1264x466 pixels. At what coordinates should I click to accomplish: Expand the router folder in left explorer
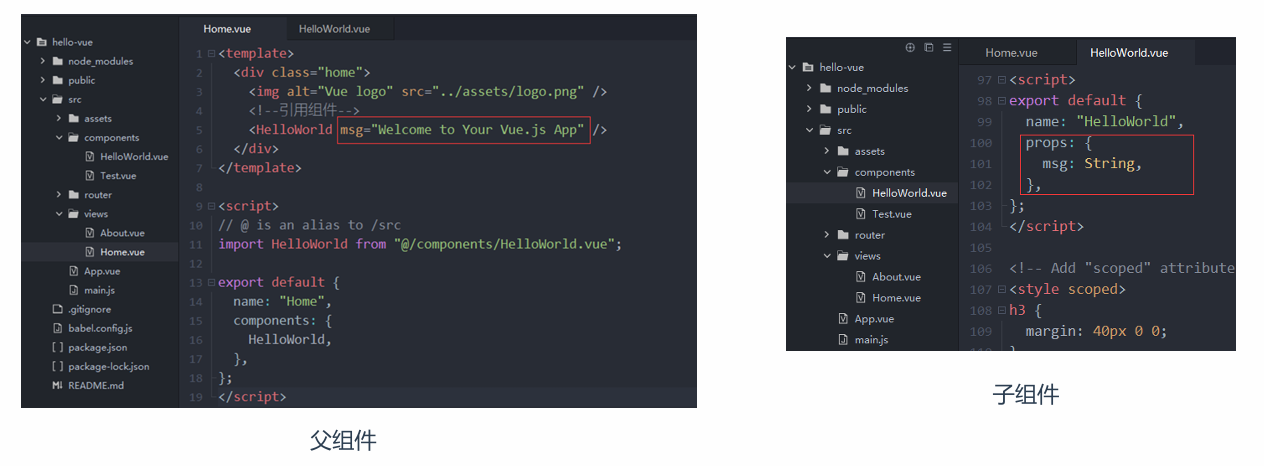pyautogui.click(x=59, y=195)
